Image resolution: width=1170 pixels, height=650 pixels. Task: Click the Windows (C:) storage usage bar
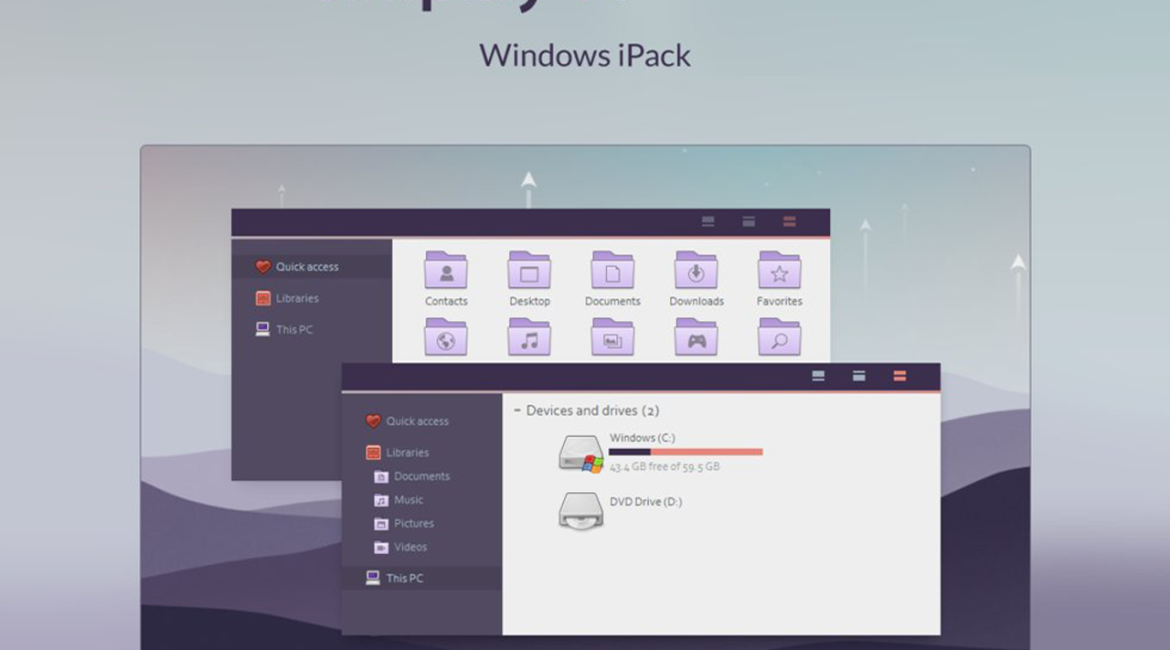click(685, 452)
